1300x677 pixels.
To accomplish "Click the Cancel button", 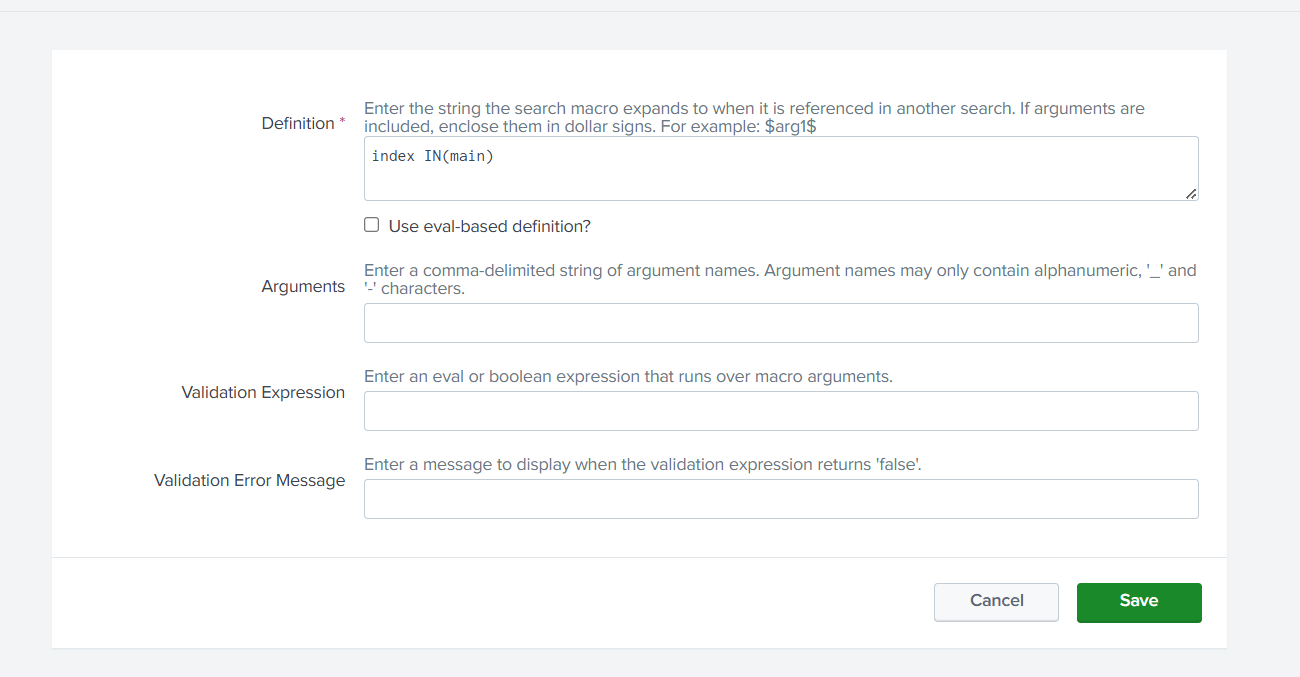I will click(996, 601).
